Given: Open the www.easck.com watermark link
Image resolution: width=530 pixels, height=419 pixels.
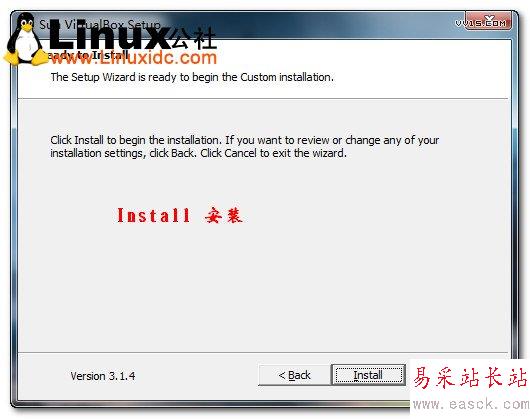Looking at the screenshot, I should tap(471, 403).
